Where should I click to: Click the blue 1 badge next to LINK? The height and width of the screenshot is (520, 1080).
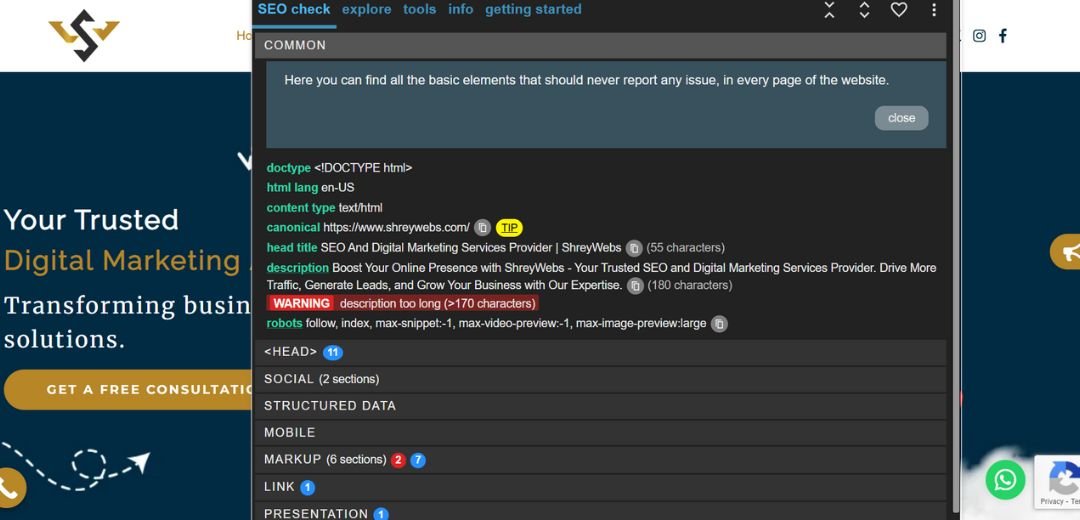(x=307, y=488)
